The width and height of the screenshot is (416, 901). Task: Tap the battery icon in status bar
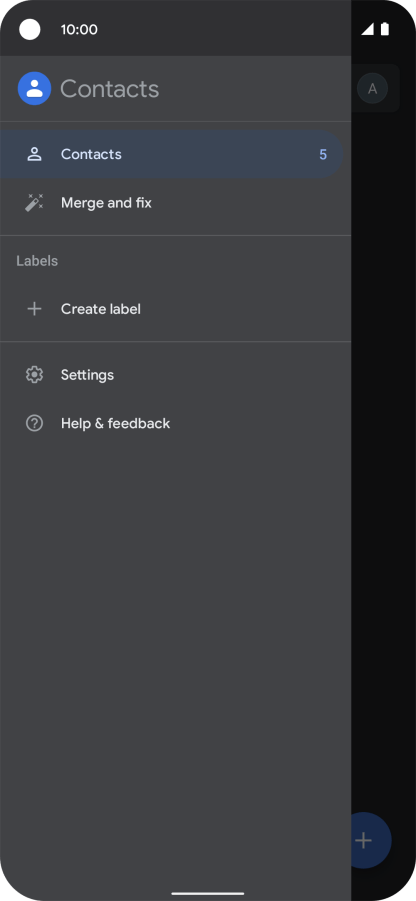(x=385, y=29)
